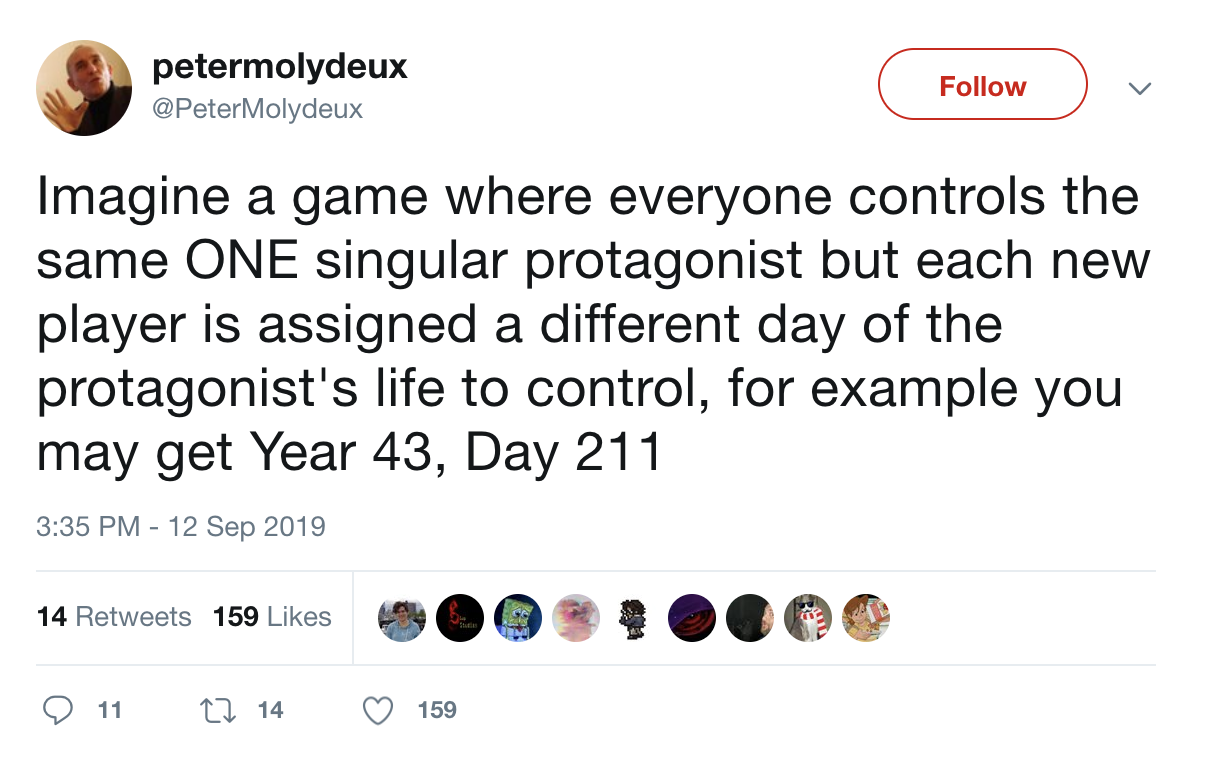Screen dimensions: 1230x764
Task: Follow the petermolydeux account
Action: click(x=982, y=85)
